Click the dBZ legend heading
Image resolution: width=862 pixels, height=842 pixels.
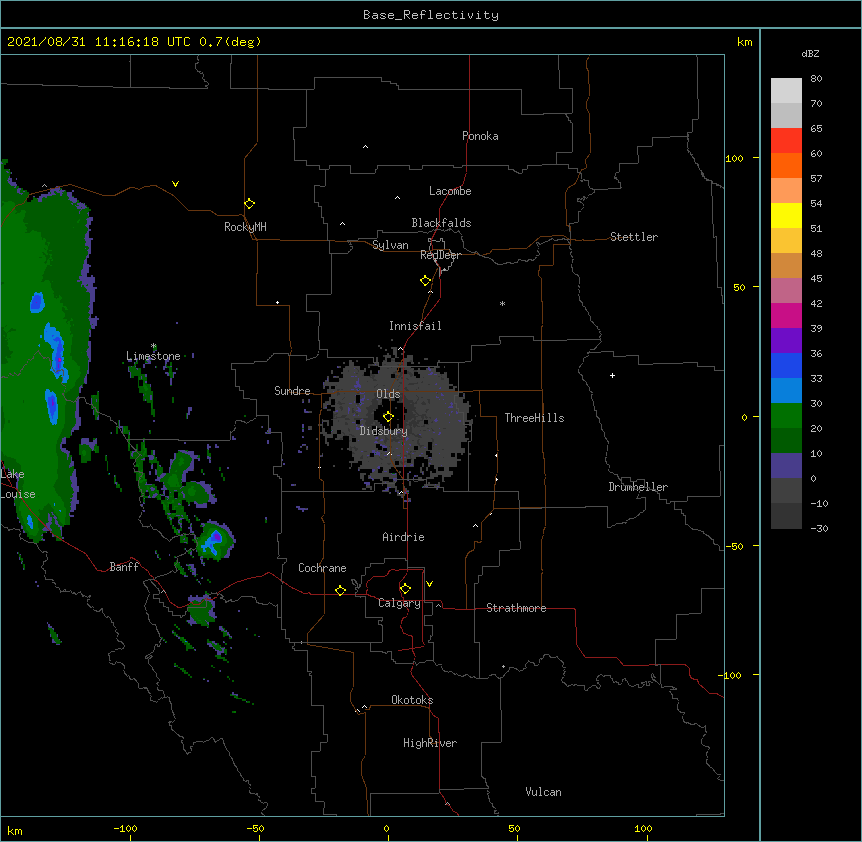(810, 54)
